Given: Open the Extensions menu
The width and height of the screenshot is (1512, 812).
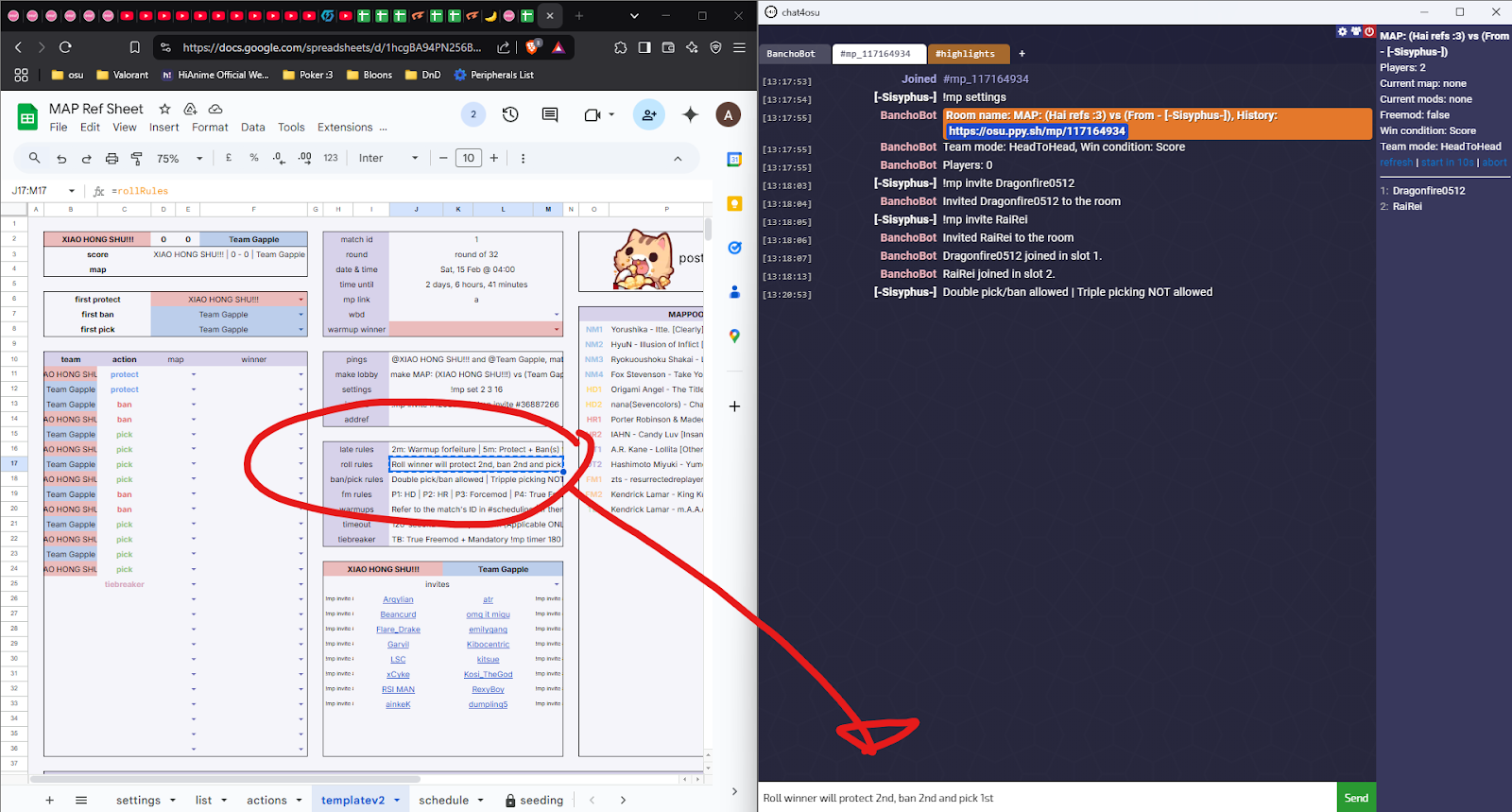Looking at the screenshot, I should (x=345, y=127).
